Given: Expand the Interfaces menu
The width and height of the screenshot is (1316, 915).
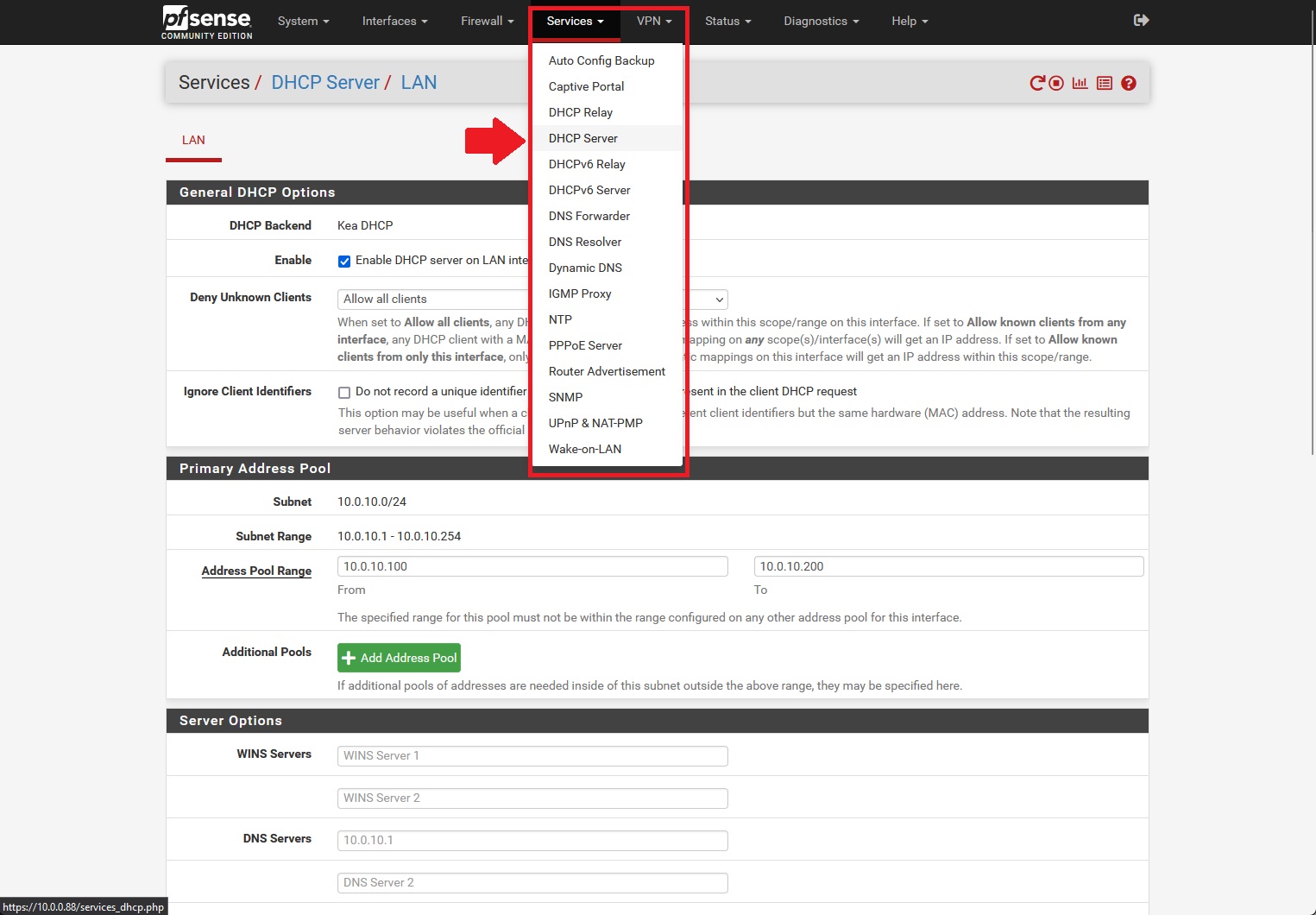Looking at the screenshot, I should pyautogui.click(x=394, y=21).
